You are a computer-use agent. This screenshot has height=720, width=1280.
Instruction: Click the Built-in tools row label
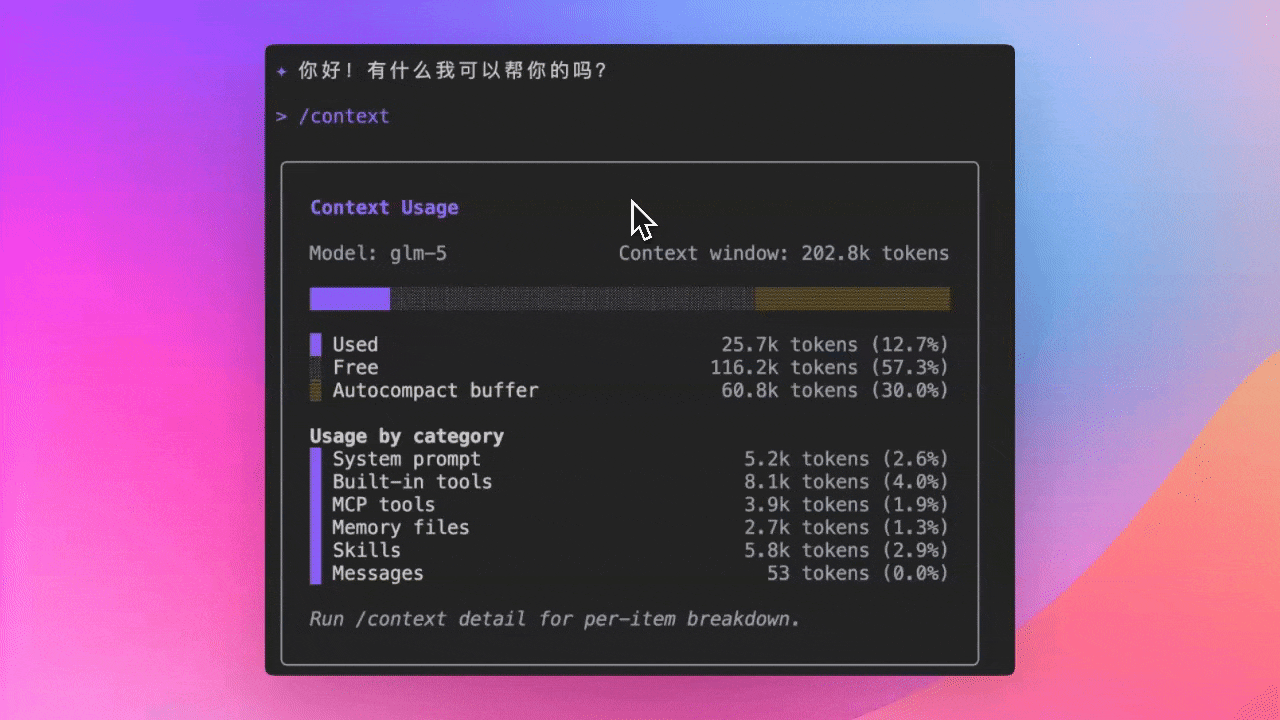click(x=412, y=482)
